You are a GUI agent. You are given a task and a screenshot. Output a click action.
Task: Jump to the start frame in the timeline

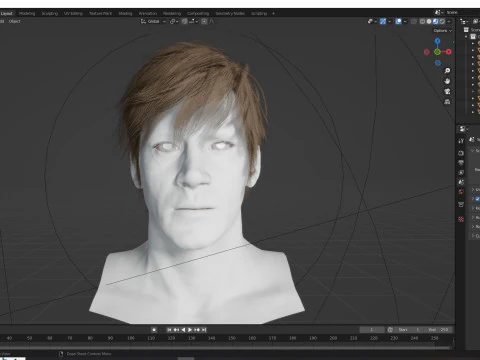169,330
